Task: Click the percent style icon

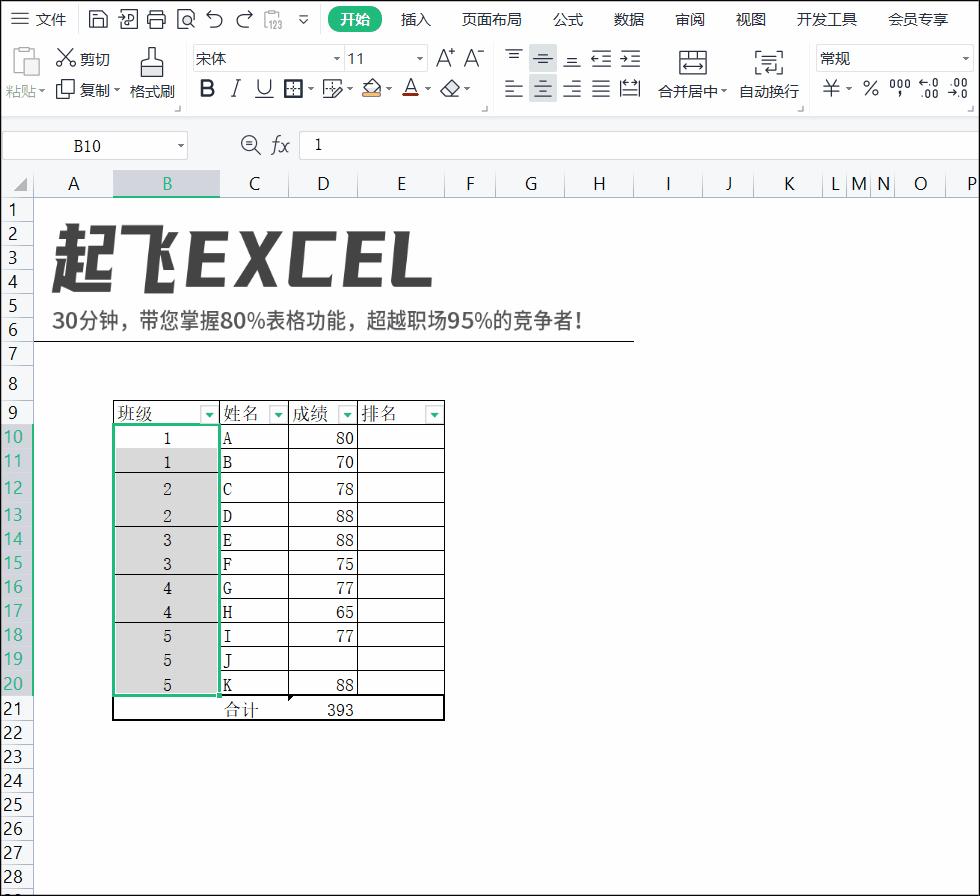Action: click(871, 89)
